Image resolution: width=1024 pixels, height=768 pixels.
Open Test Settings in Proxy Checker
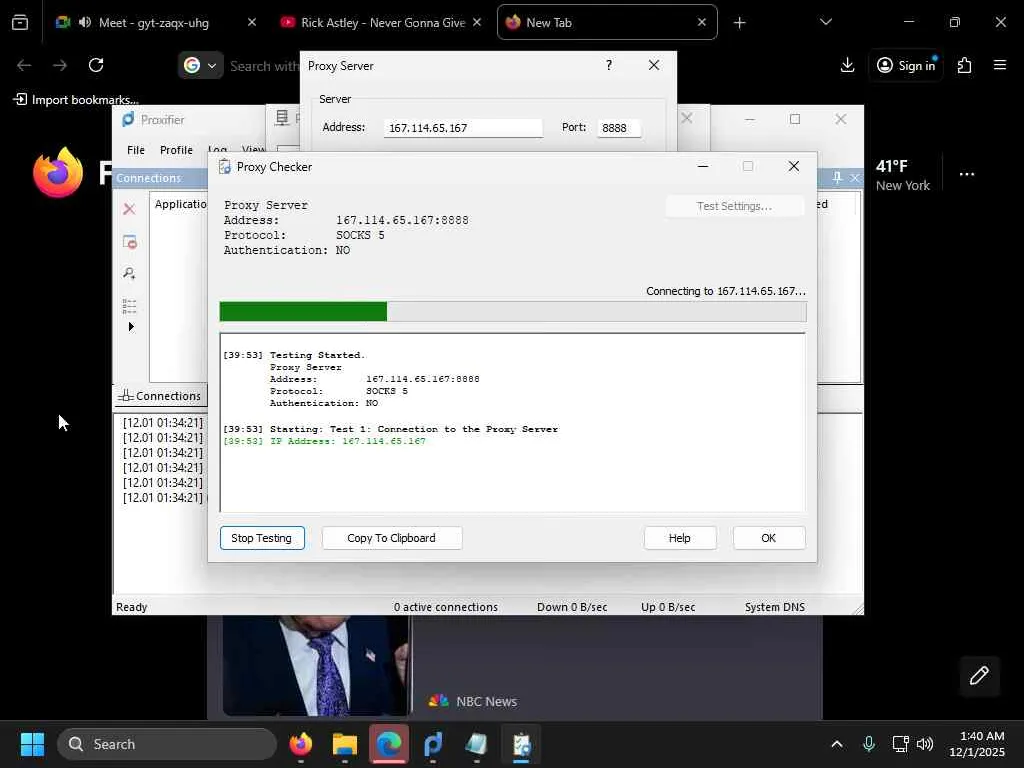[734, 206]
